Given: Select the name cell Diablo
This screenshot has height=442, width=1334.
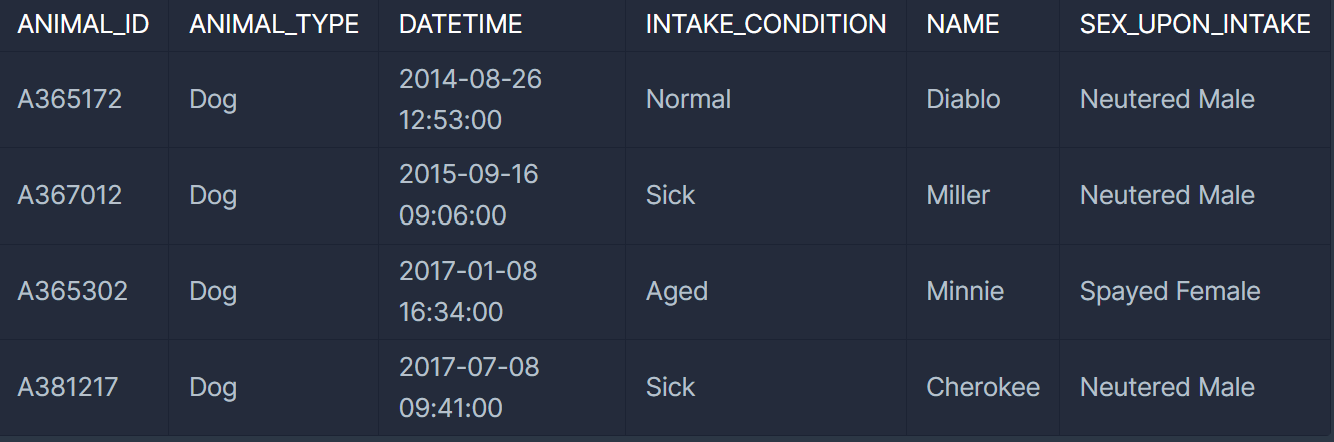Looking at the screenshot, I should coord(984,99).
